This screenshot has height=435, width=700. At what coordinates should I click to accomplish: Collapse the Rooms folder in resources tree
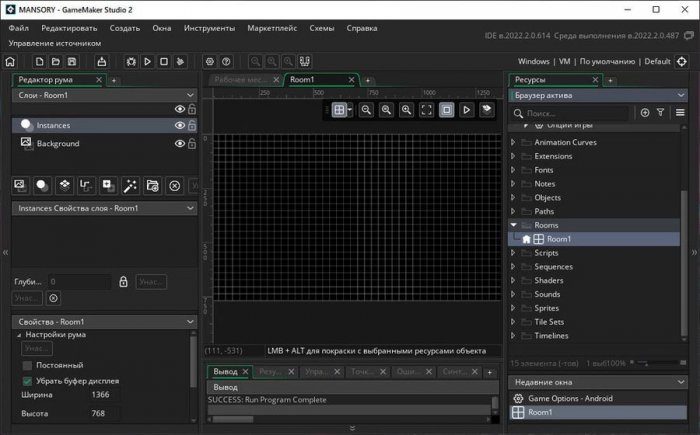pos(515,225)
